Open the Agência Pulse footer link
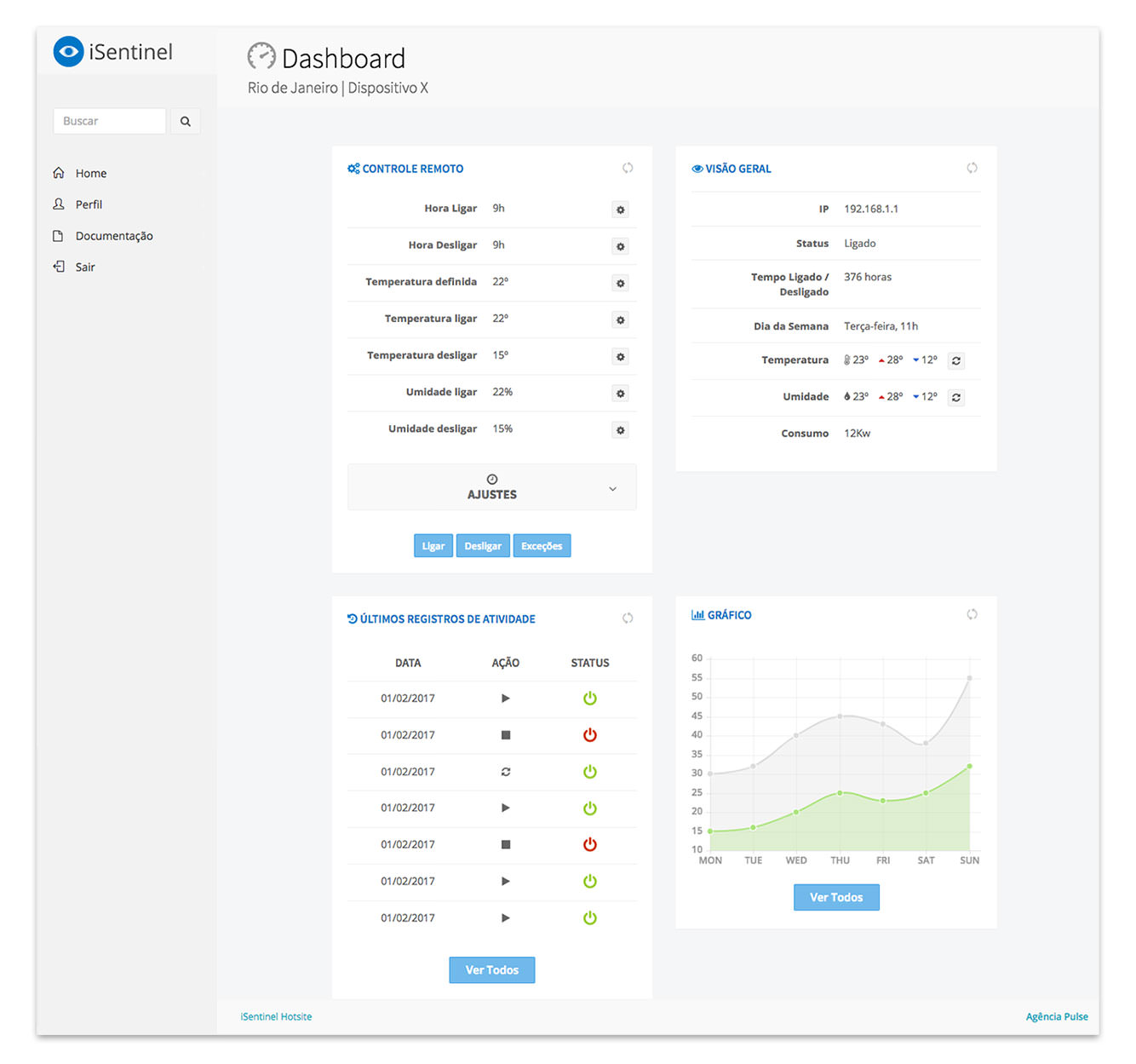Viewport: 1136px width, 1064px height. (x=1056, y=1016)
